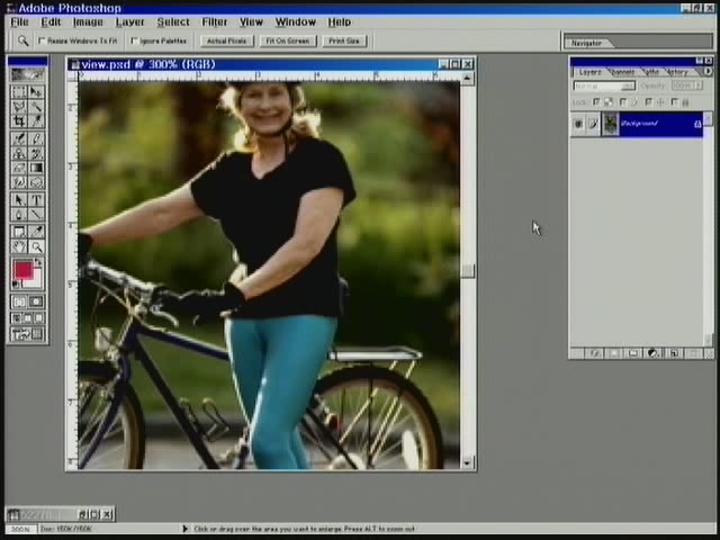
Task: Select the Gradient tool
Action: tap(36, 168)
